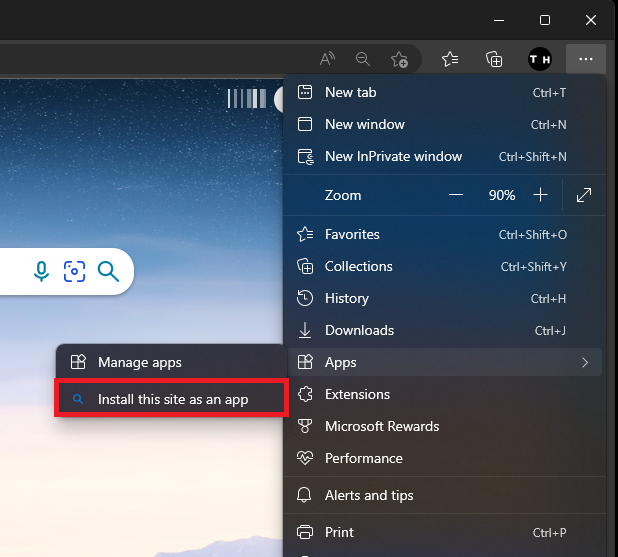618x557 pixels.
Task: Increase zoom with the plus button
Action: 540,195
